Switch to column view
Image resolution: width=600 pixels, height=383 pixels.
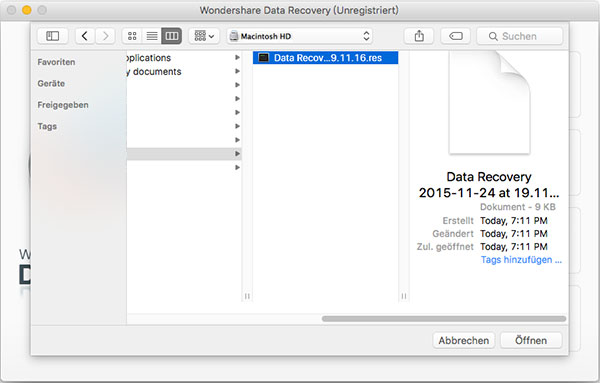point(171,36)
